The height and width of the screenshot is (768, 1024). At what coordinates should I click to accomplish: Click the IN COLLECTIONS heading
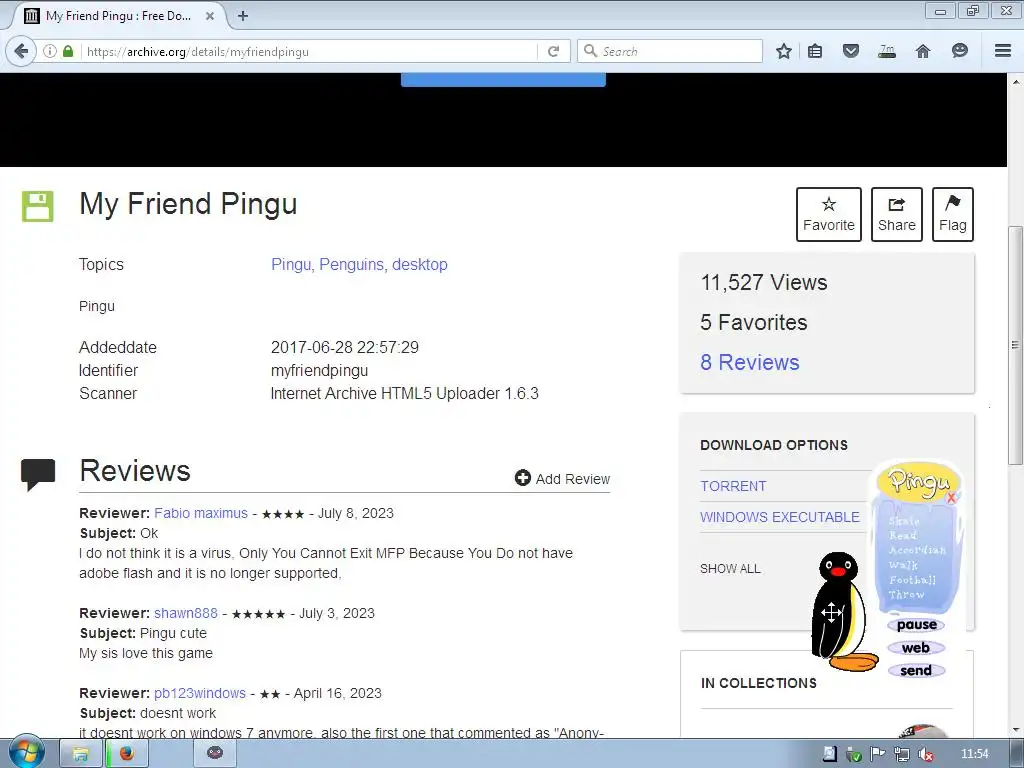point(759,683)
